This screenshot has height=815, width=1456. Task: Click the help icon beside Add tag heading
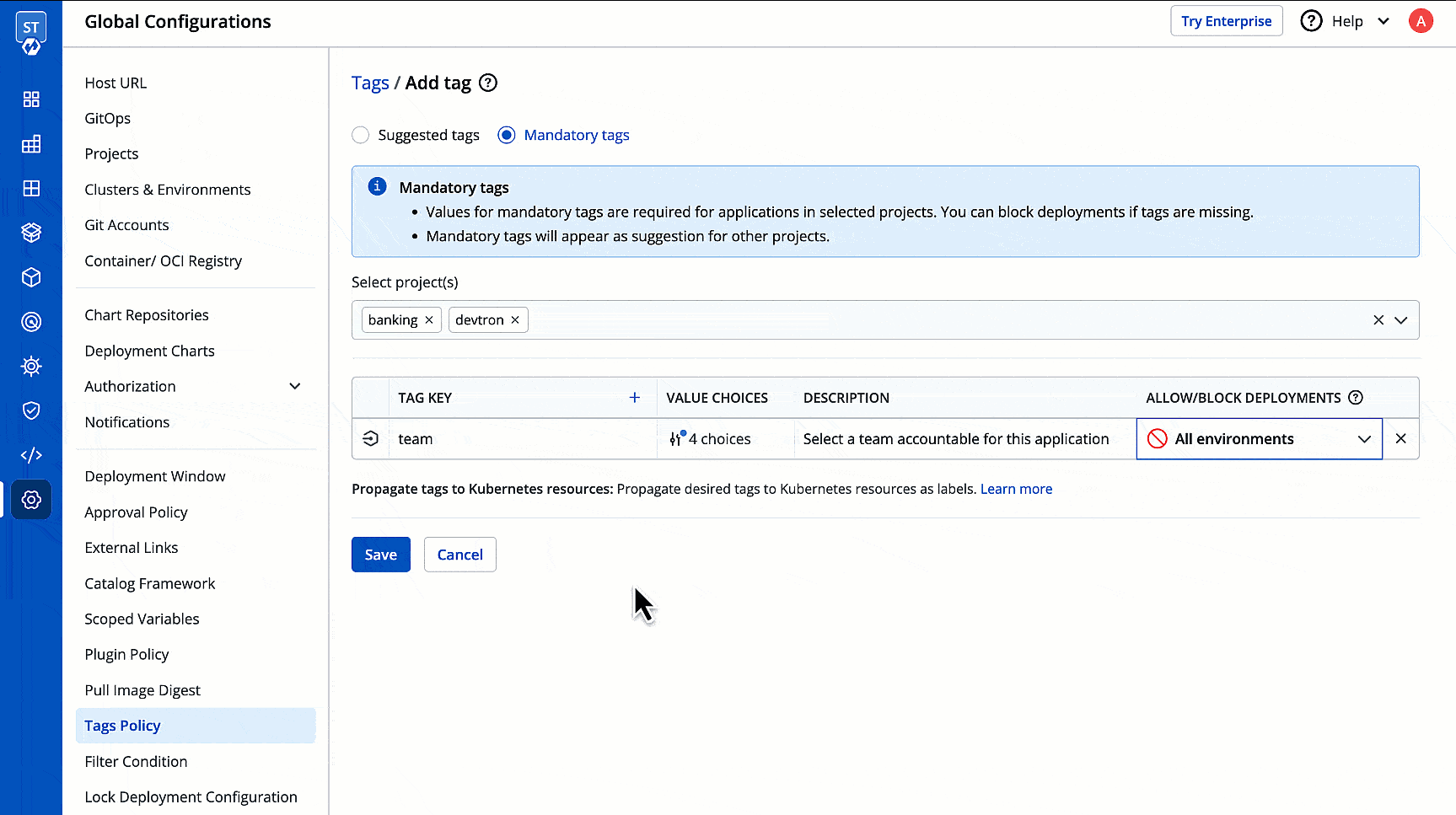coord(488,83)
